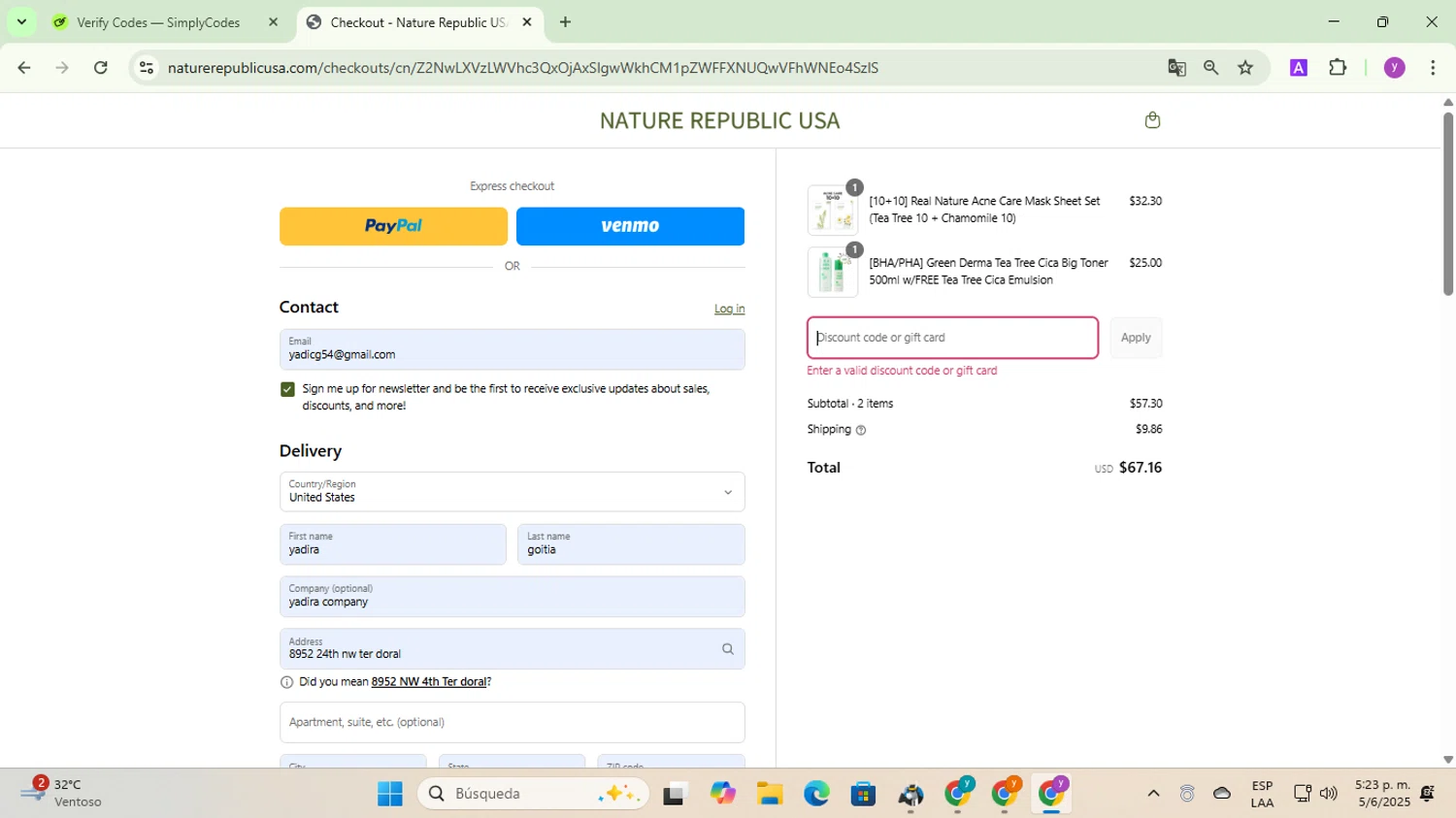
Task: Click the Apply discount button
Action: tap(1136, 338)
